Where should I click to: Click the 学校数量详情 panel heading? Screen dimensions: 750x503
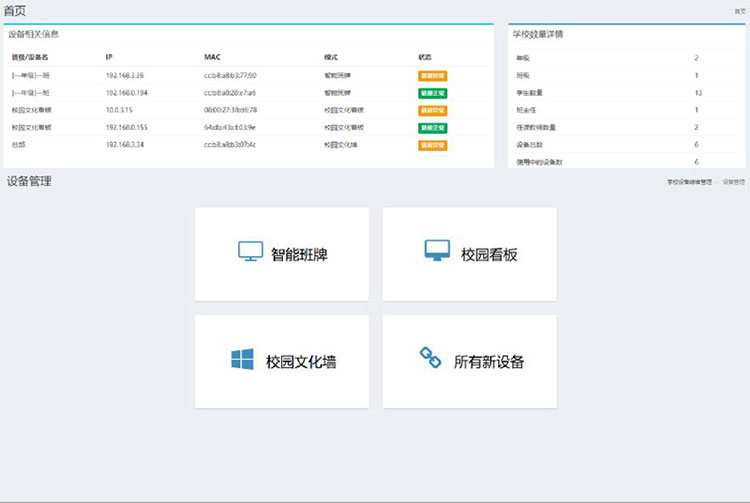click(x=538, y=34)
